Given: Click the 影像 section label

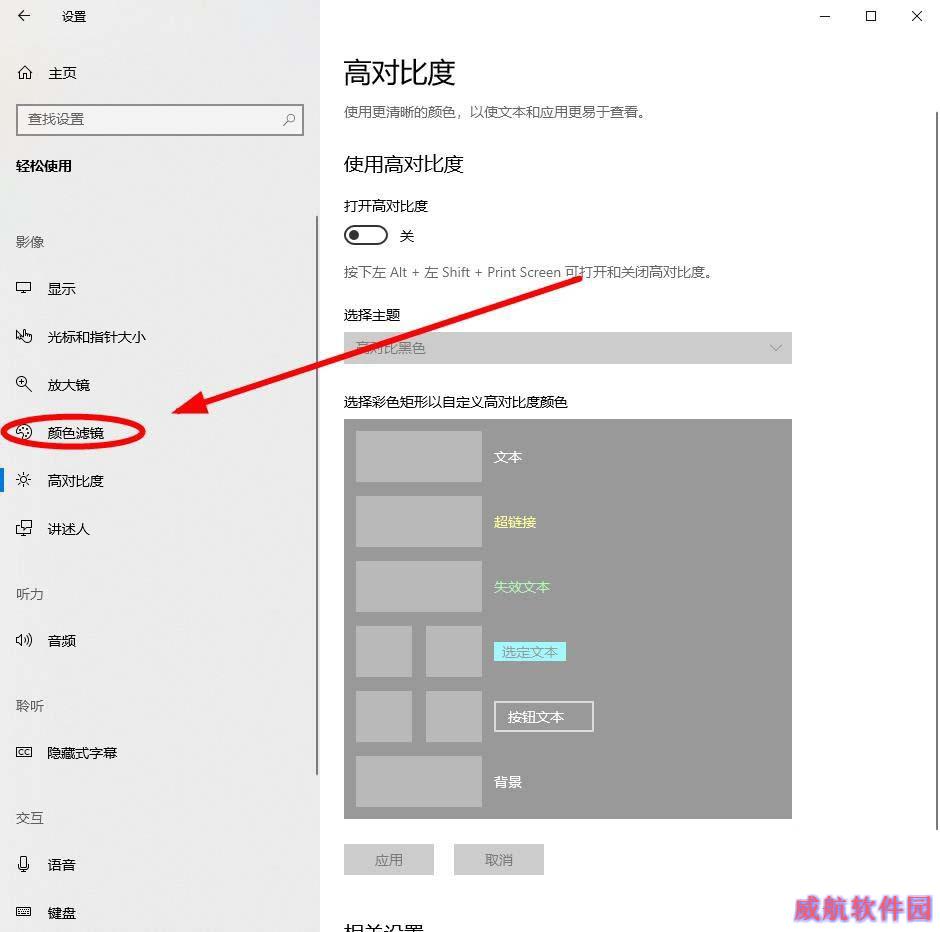Looking at the screenshot, I should 30,242.
